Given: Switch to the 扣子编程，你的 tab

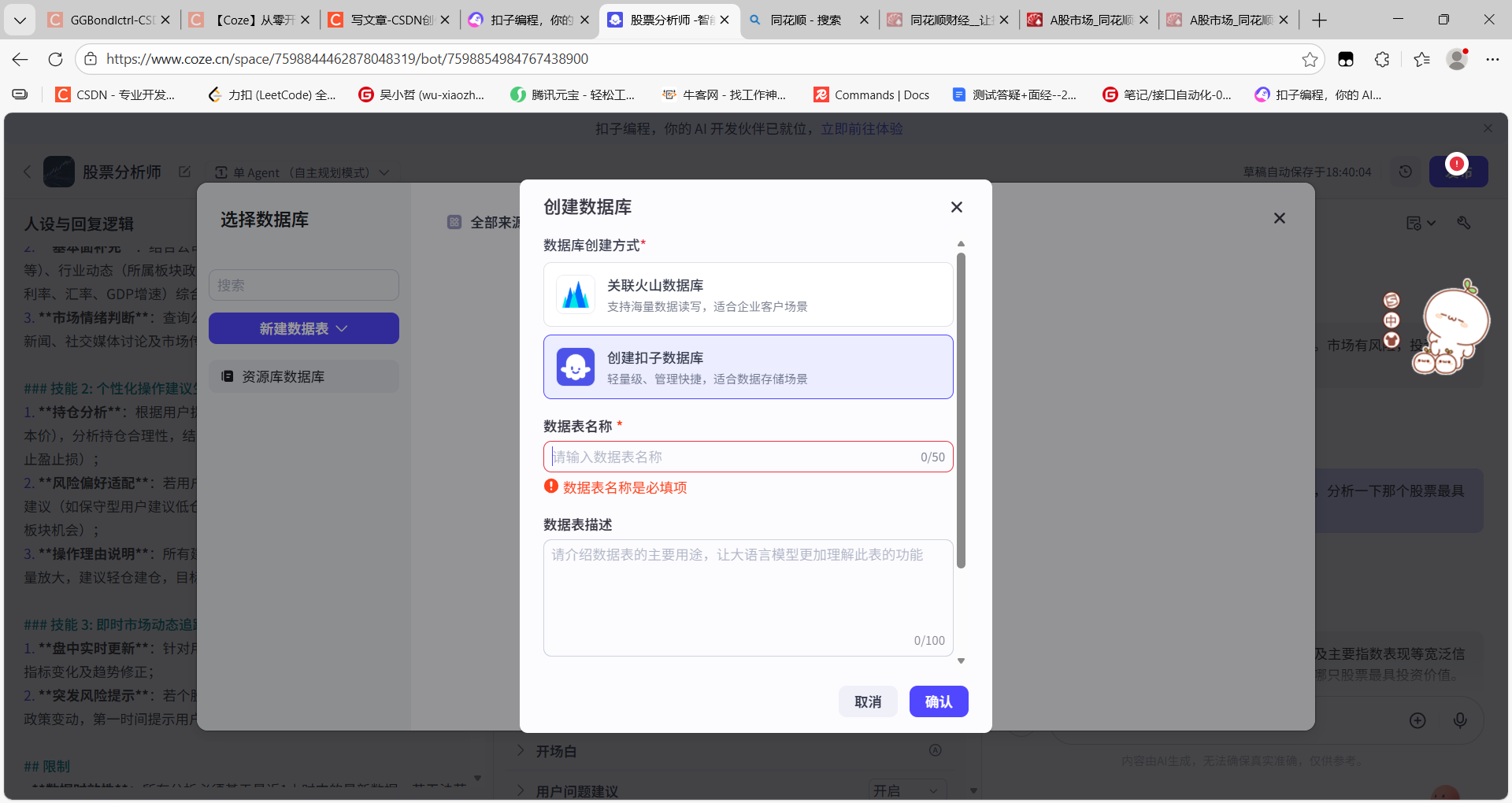Looking at the screenshot, I should click(x=528, y=20).
